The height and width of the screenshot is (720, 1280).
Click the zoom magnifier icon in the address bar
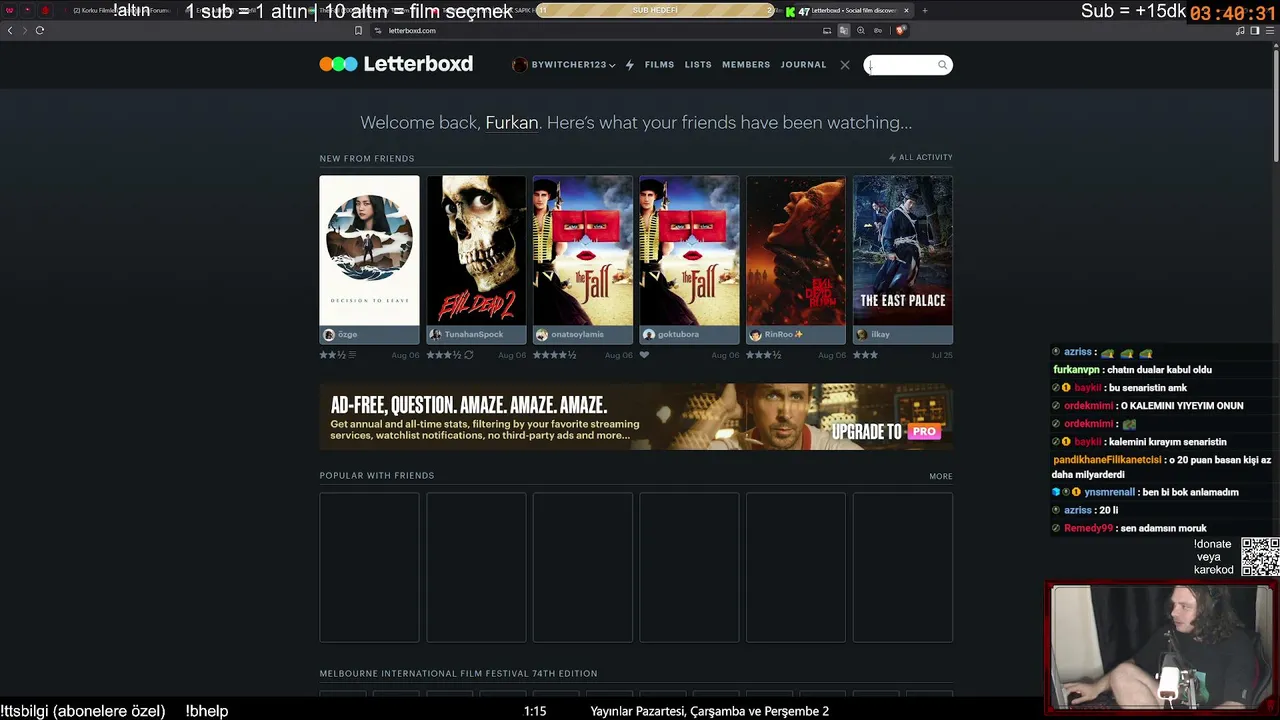[x=860, y=30]
